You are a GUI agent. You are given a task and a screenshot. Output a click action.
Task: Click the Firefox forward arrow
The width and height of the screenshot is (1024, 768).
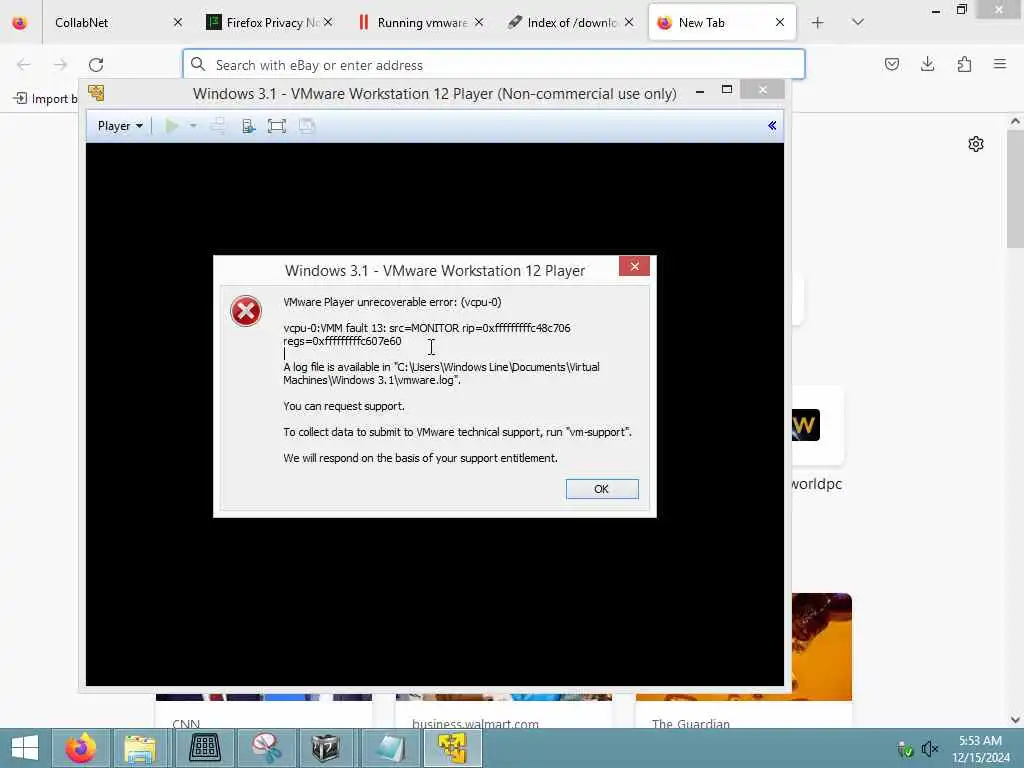pos(60,65)
